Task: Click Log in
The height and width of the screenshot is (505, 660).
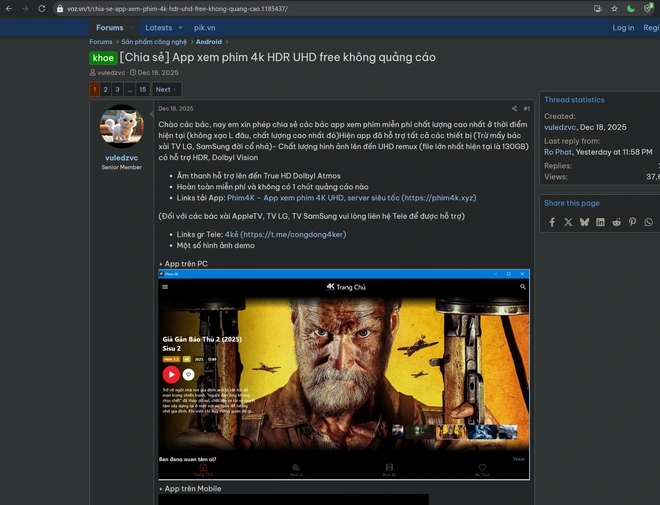Action: pos(623,28)
